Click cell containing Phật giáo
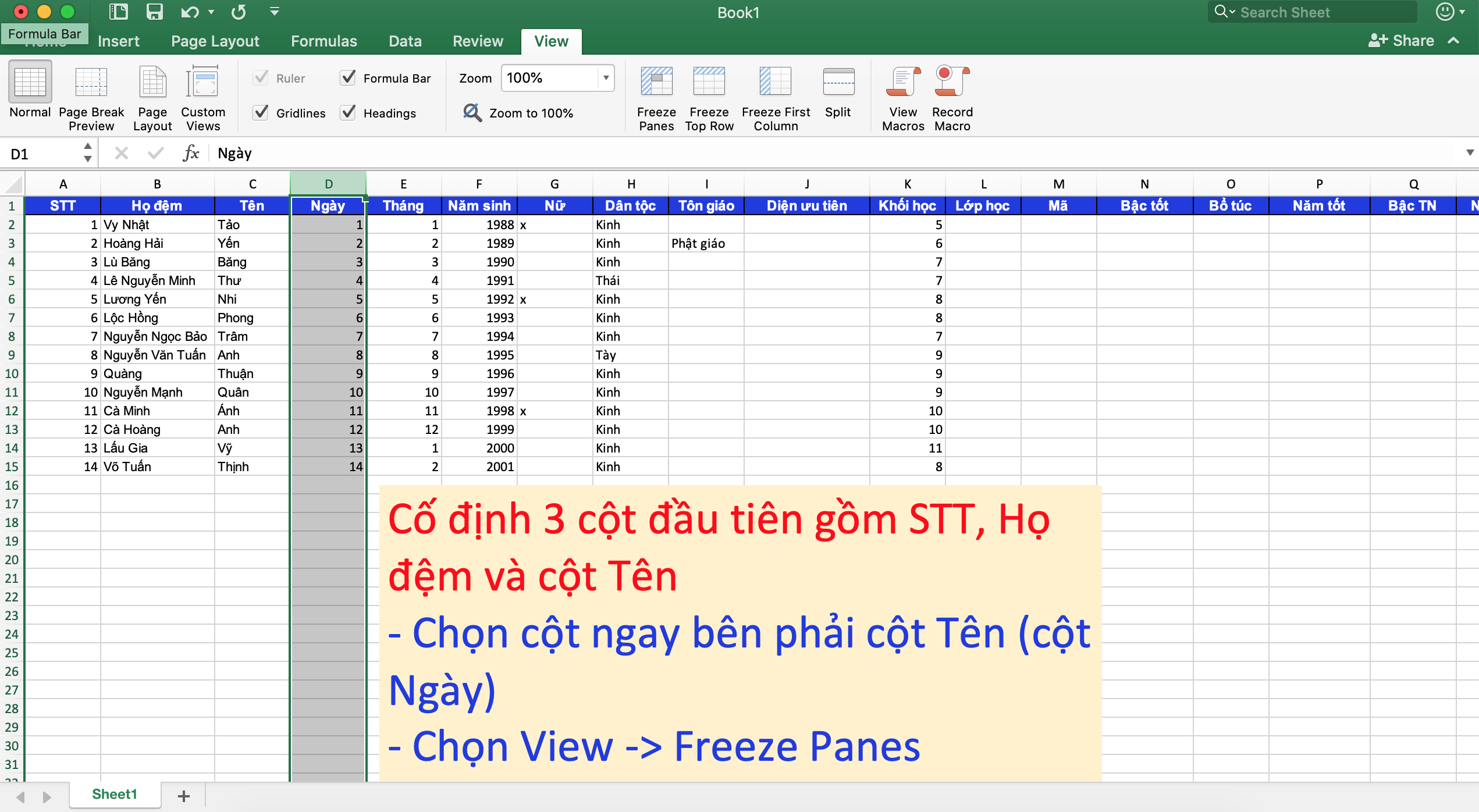1479x812 pixels. pos(706,243)
